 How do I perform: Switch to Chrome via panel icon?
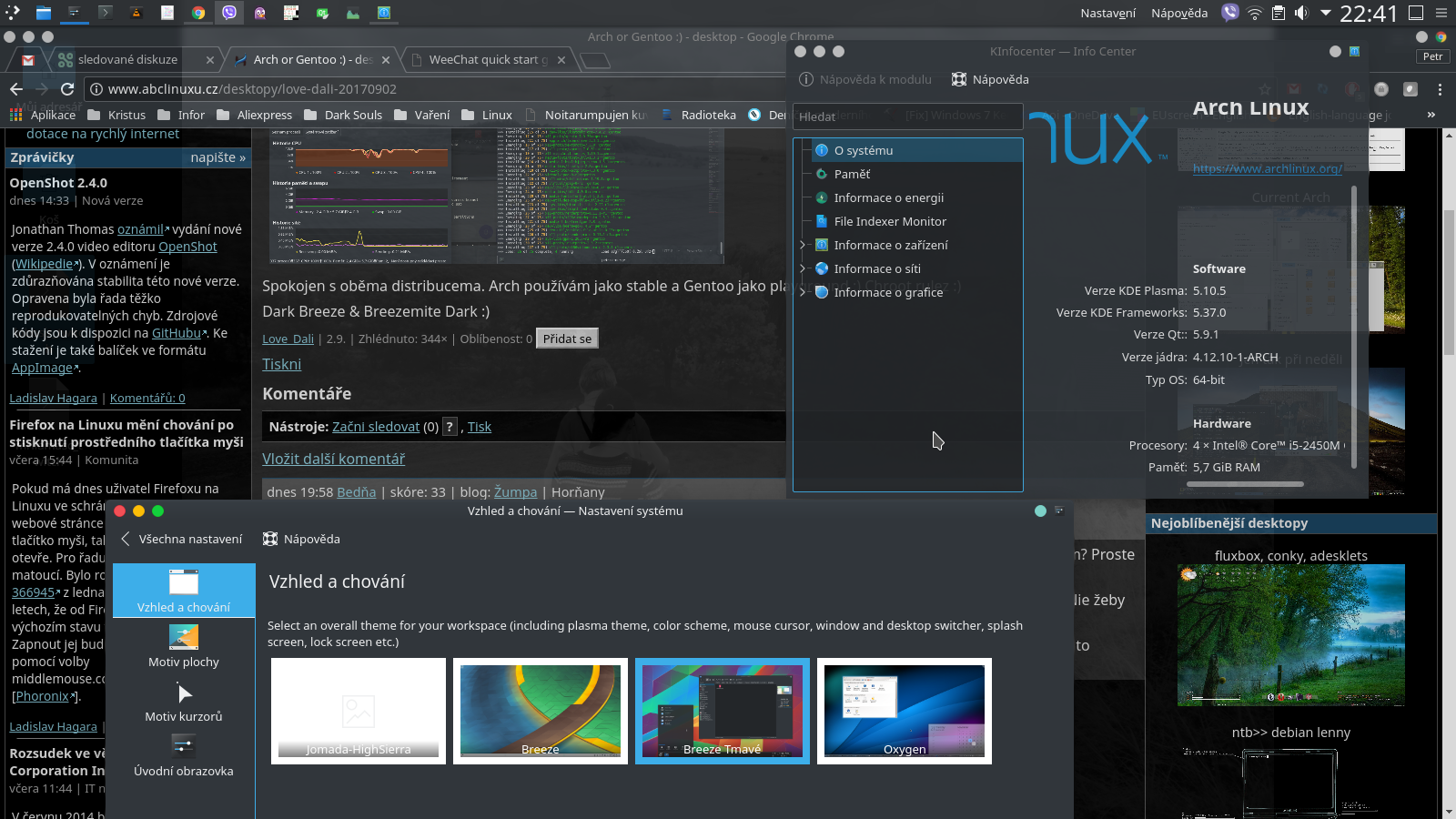coord(198,13)
